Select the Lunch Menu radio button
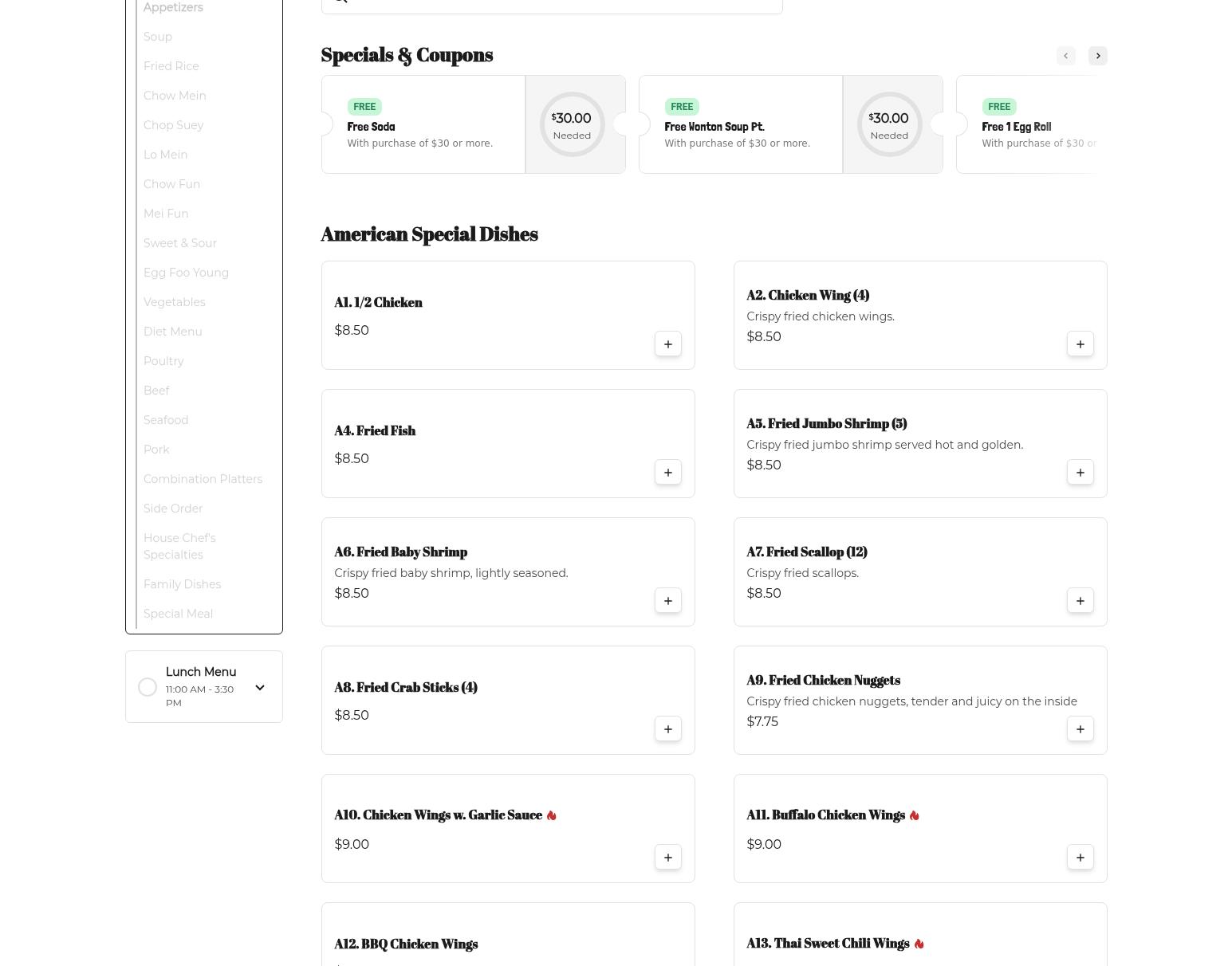This screenshot has width=1232, height=966. (148, 687)
